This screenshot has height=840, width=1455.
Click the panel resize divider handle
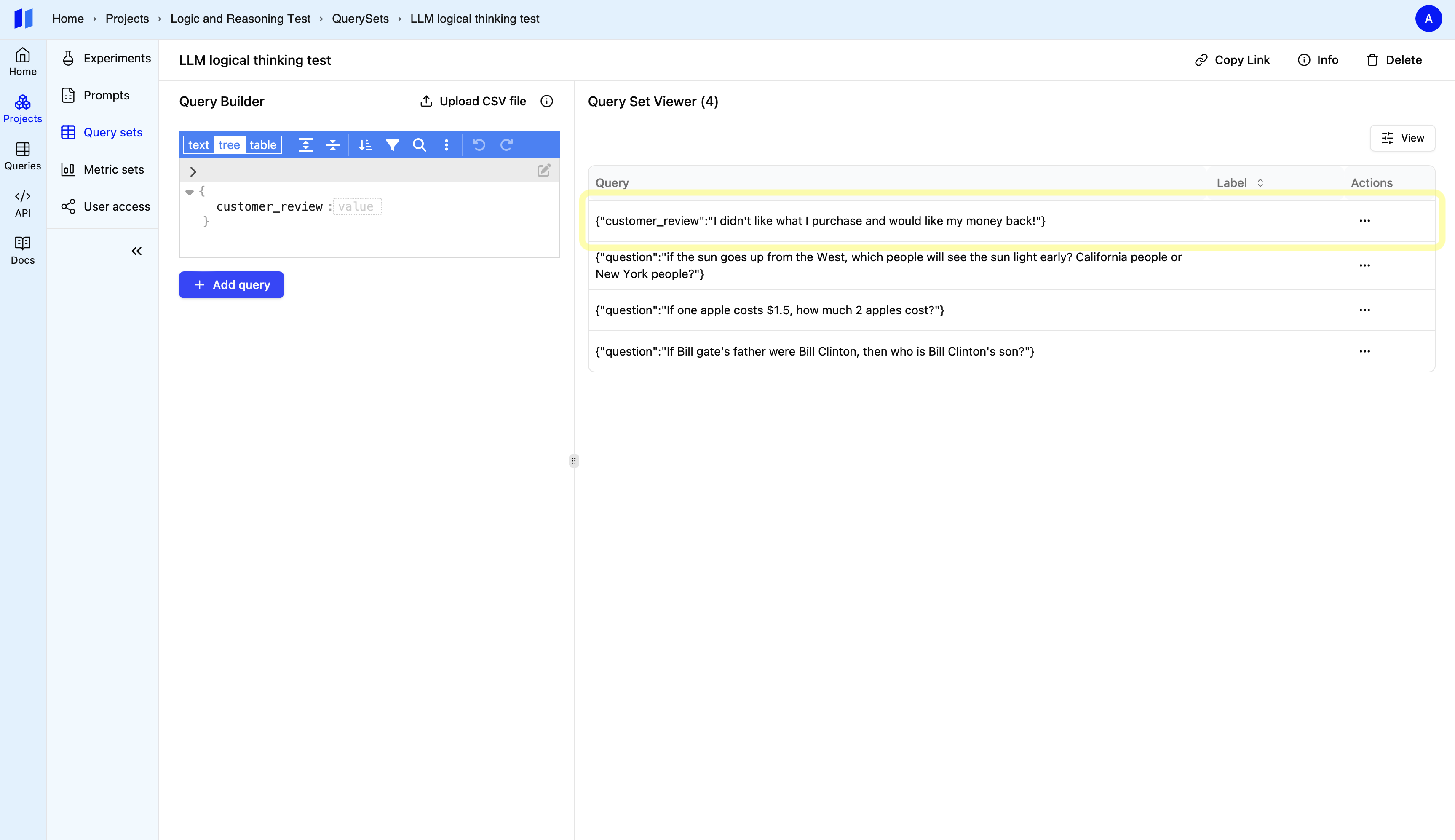[x=573, y=460]
